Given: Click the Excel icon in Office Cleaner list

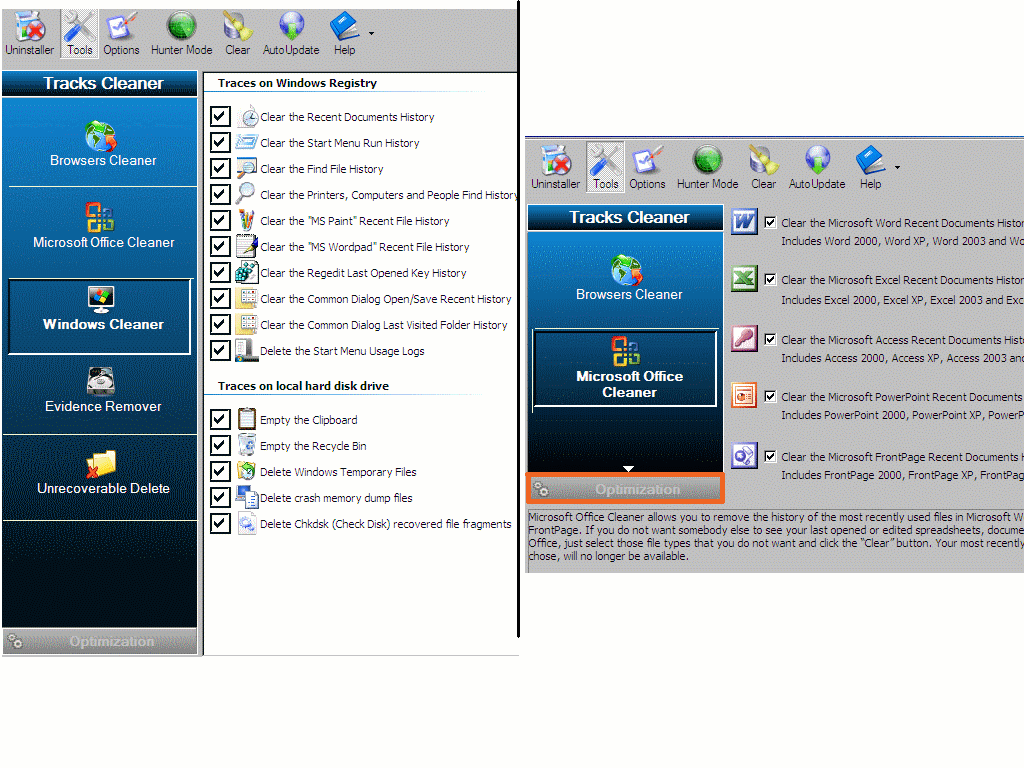Looking at the screenshot, I should point(744,279).
